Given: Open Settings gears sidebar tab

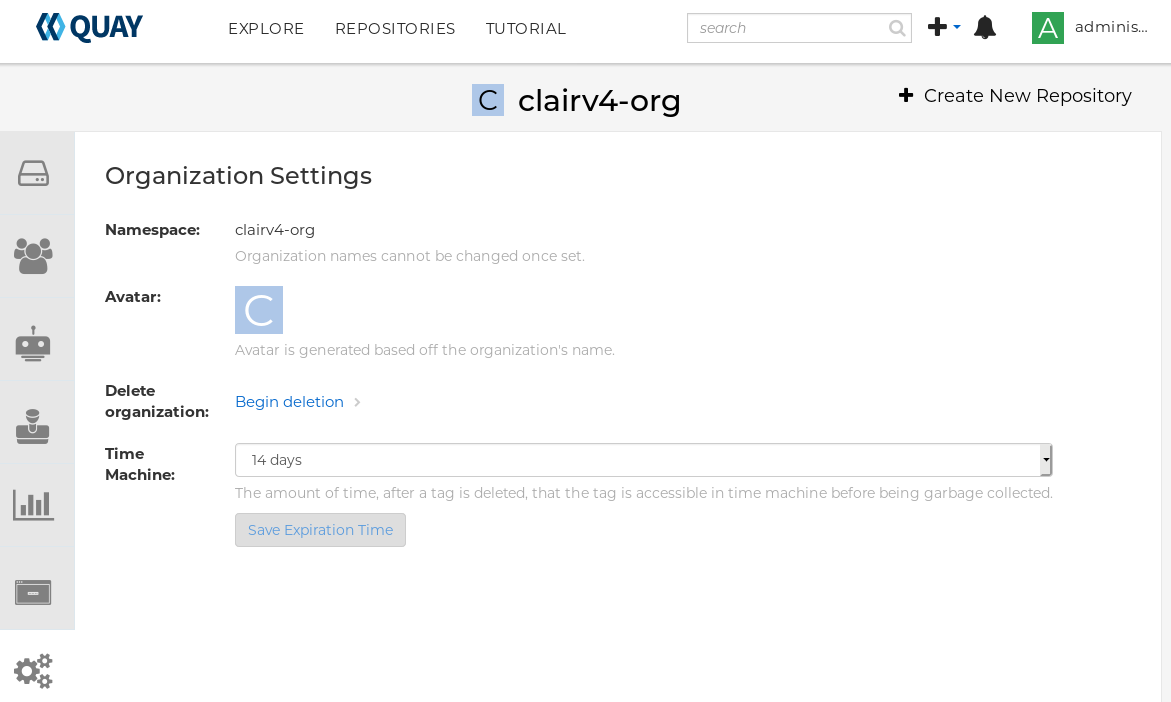Looking at the screenshot, I should 33,670.
